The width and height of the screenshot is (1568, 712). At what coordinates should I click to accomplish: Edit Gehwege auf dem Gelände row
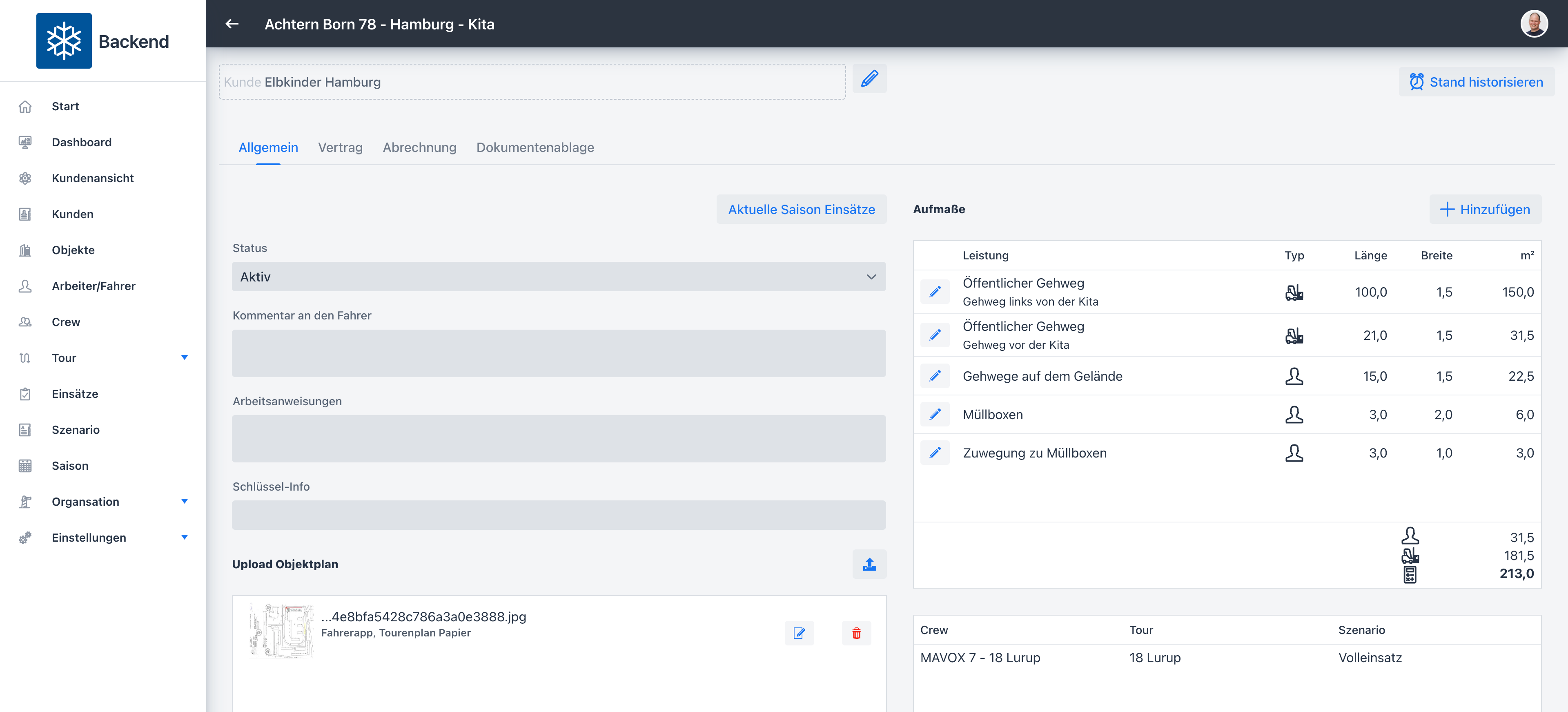(x=934, y=376)
